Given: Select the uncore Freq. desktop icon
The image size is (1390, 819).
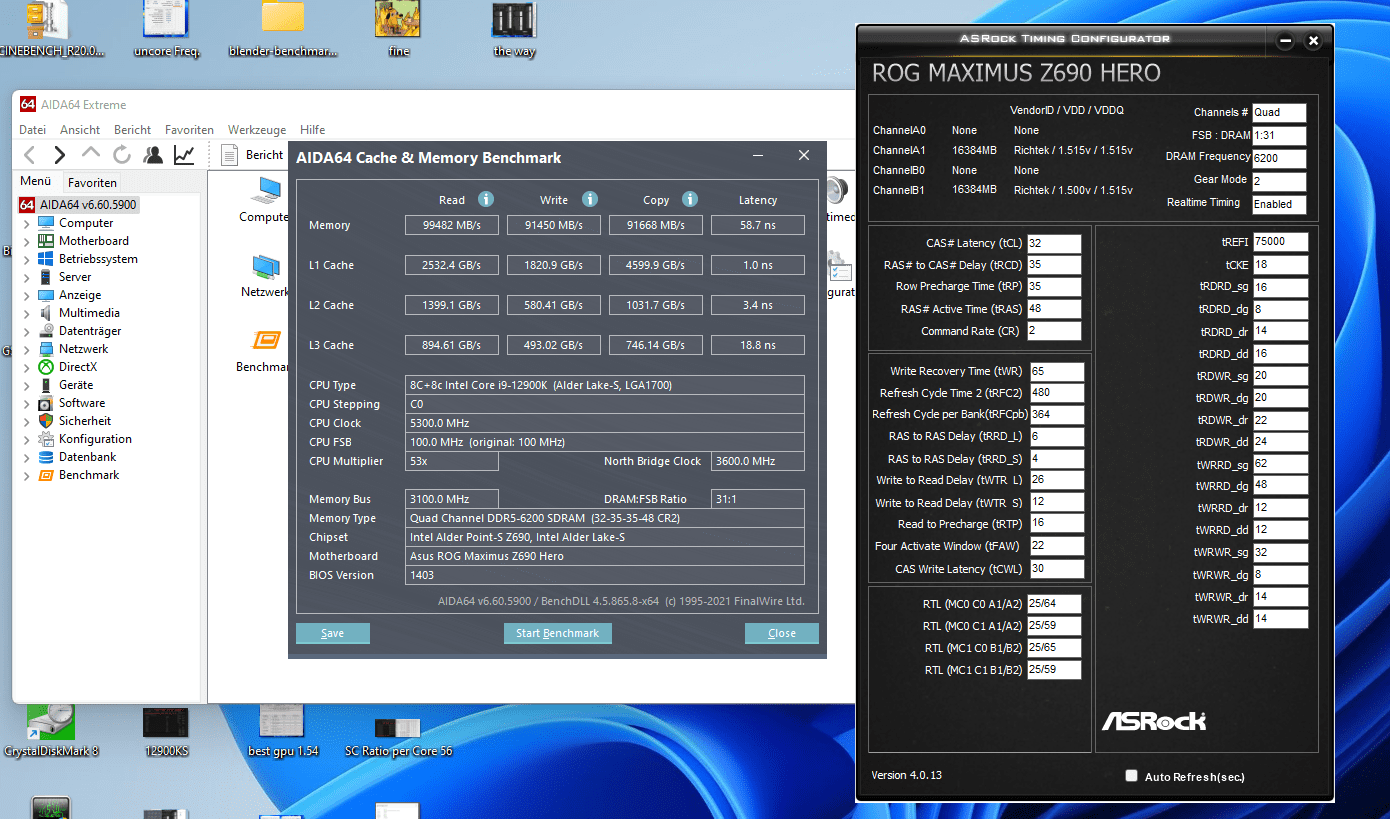Looking at the screenshot, I should (167, 28).
